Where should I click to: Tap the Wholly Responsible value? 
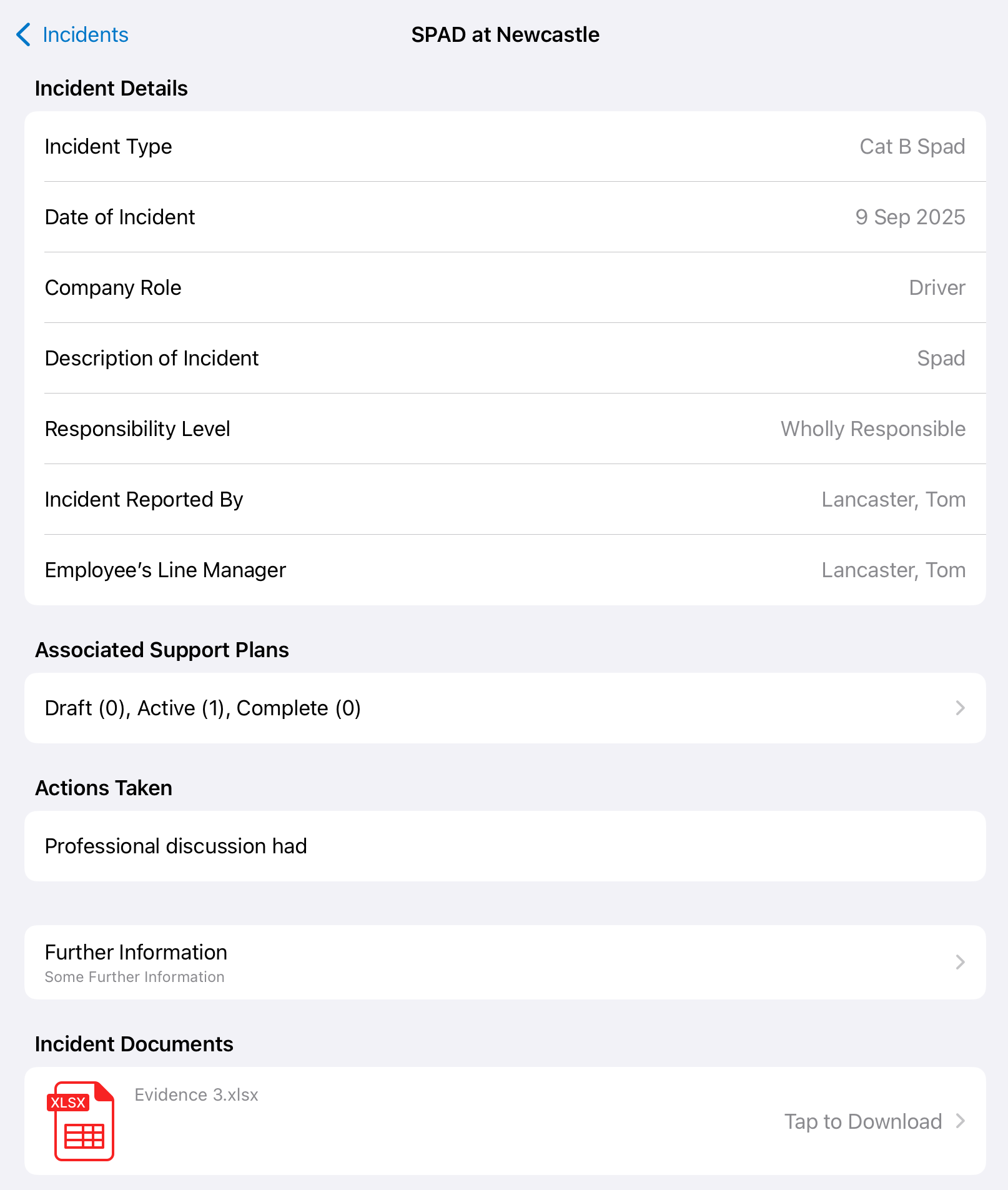point(873,429)
